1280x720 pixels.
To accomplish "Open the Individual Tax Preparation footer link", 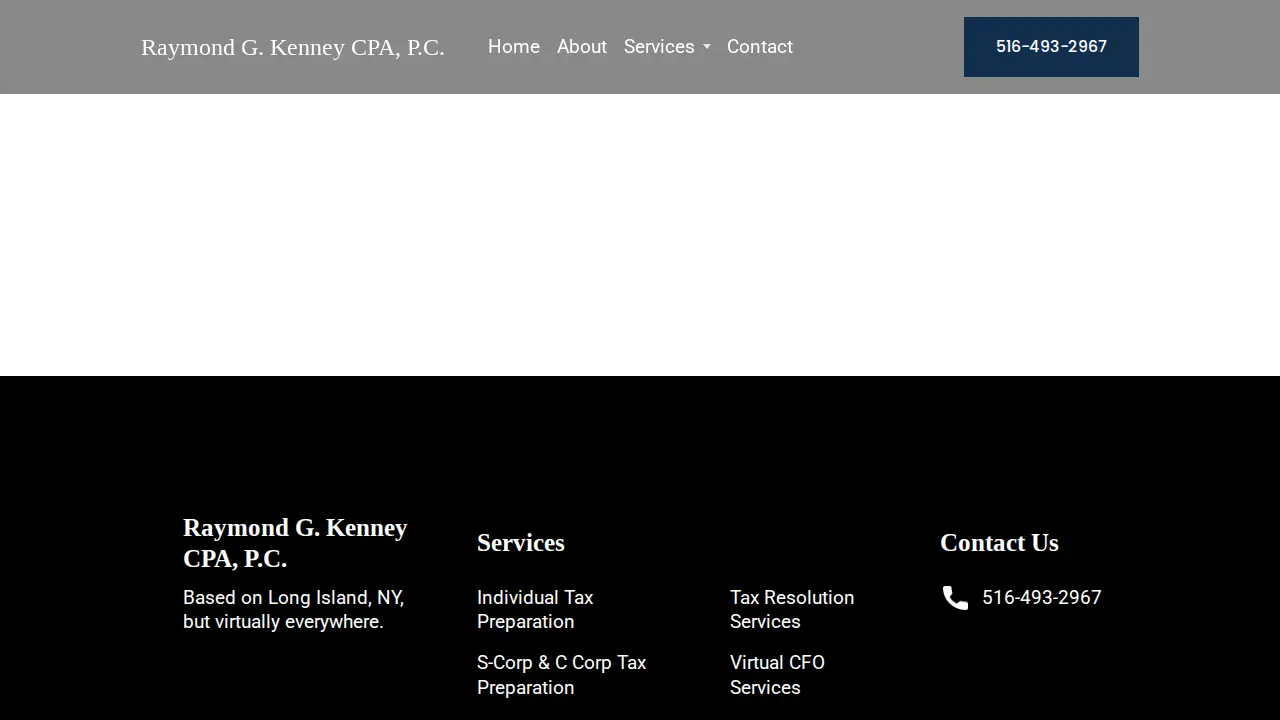I will (535, 609).
